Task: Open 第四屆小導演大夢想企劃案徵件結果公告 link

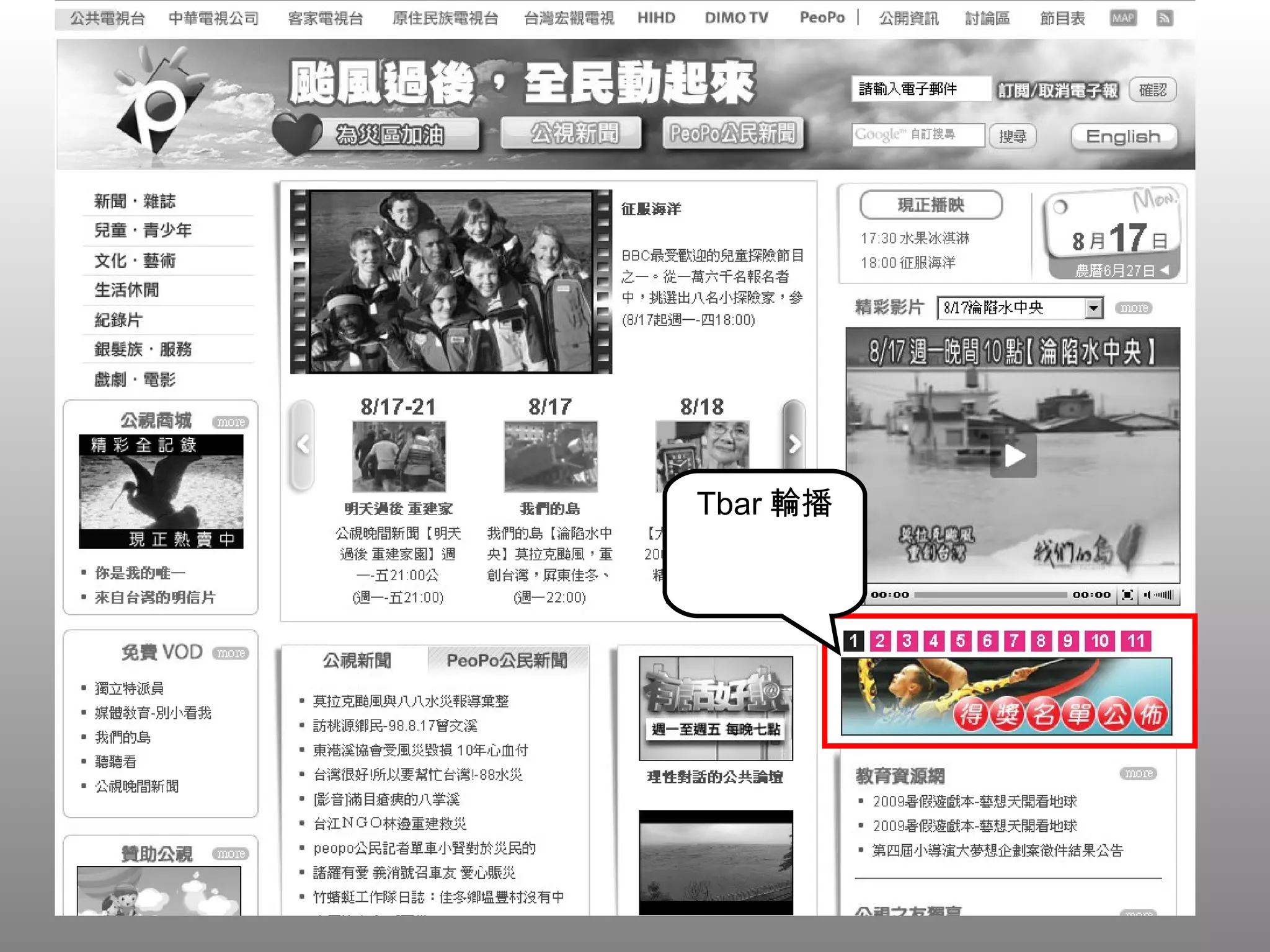Action: [998, 851]
